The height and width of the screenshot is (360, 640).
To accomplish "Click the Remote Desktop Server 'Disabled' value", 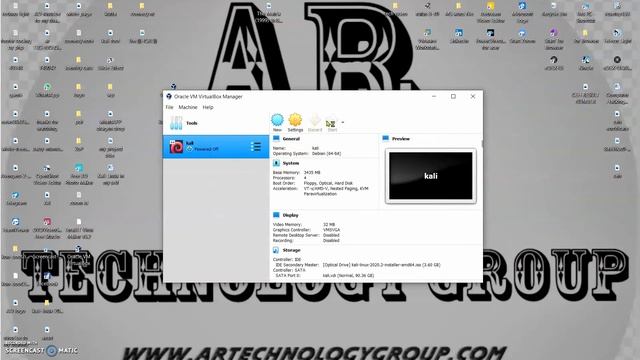I will click(x=331, y=235).
